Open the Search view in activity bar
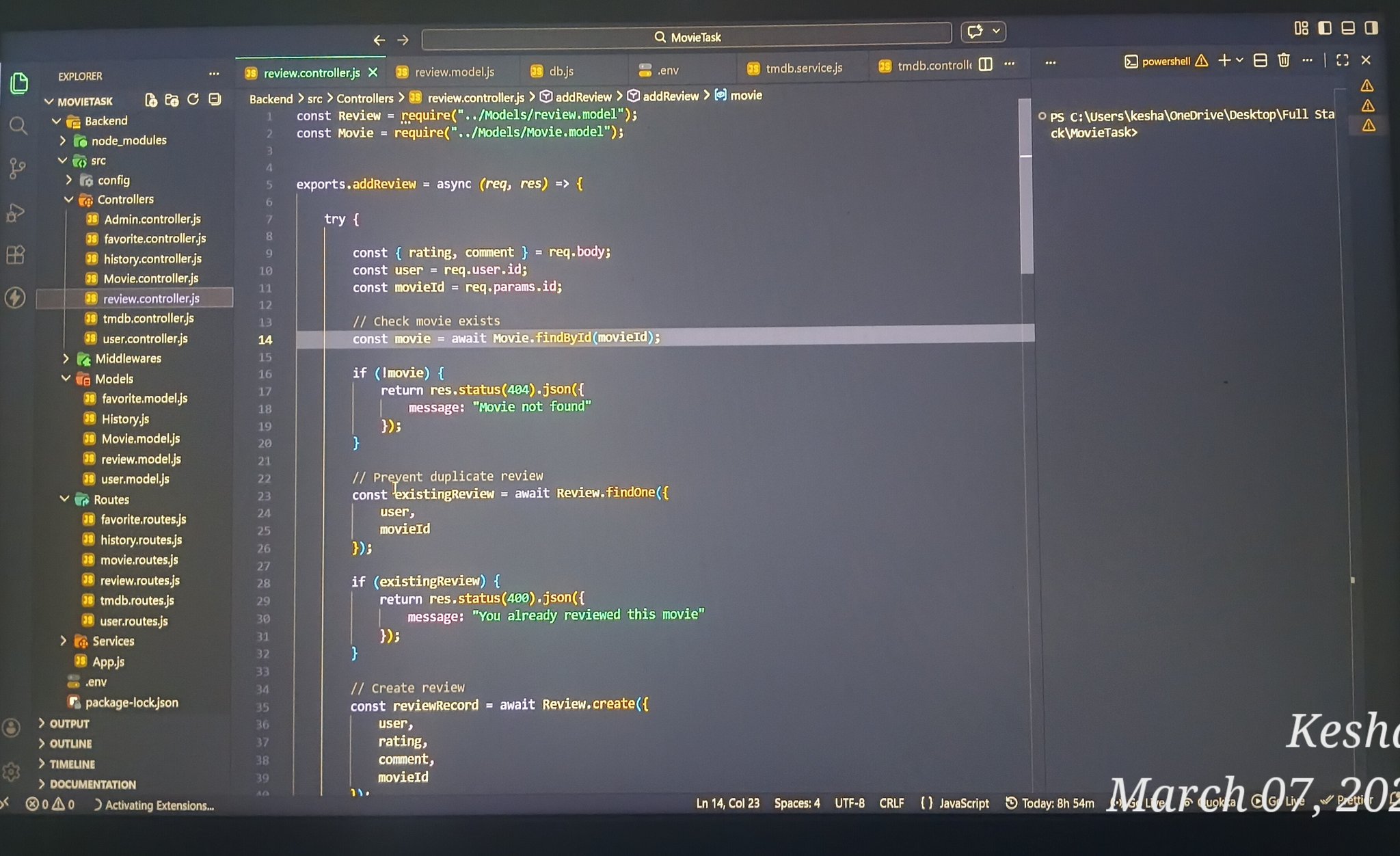 [x=18, y=126]
